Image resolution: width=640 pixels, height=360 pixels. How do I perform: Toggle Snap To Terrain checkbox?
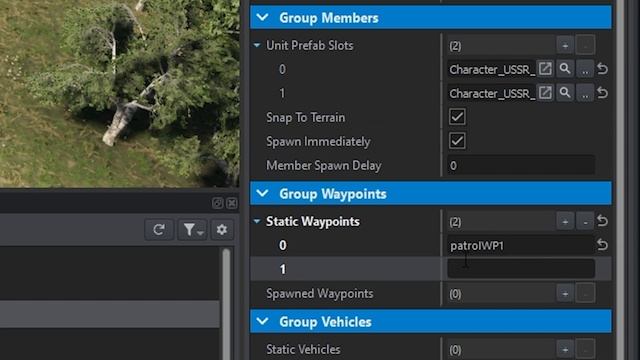pos(457,117)
